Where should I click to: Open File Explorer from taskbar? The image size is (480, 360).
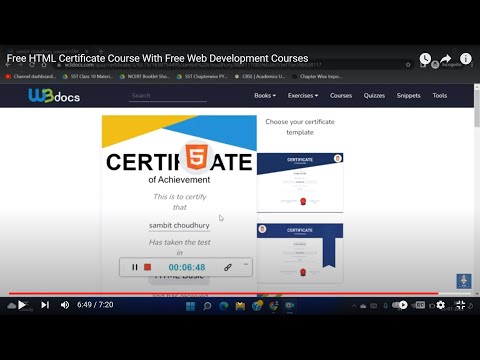(x=240, y=306)
